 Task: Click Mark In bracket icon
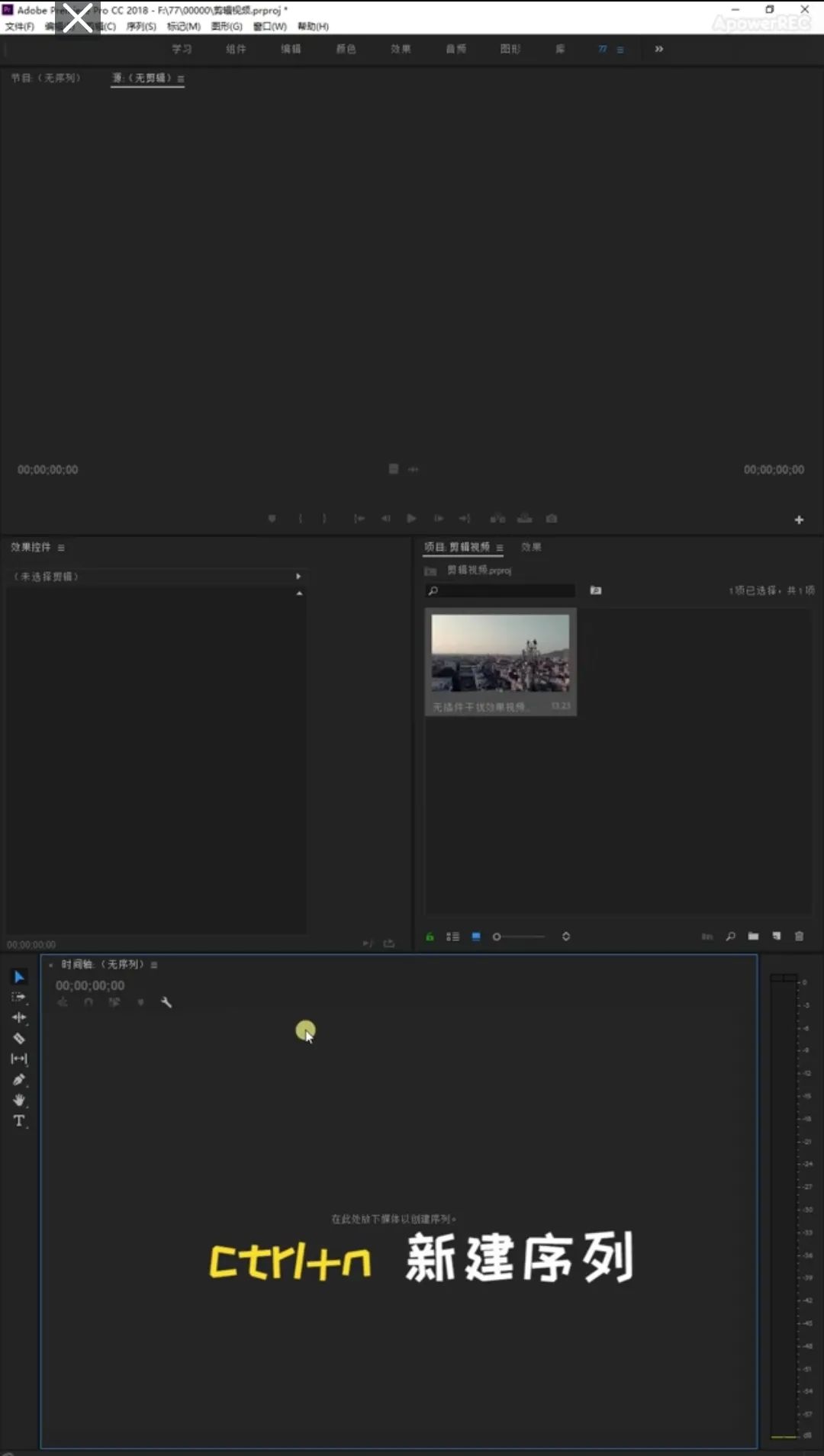tap(301, 519)
